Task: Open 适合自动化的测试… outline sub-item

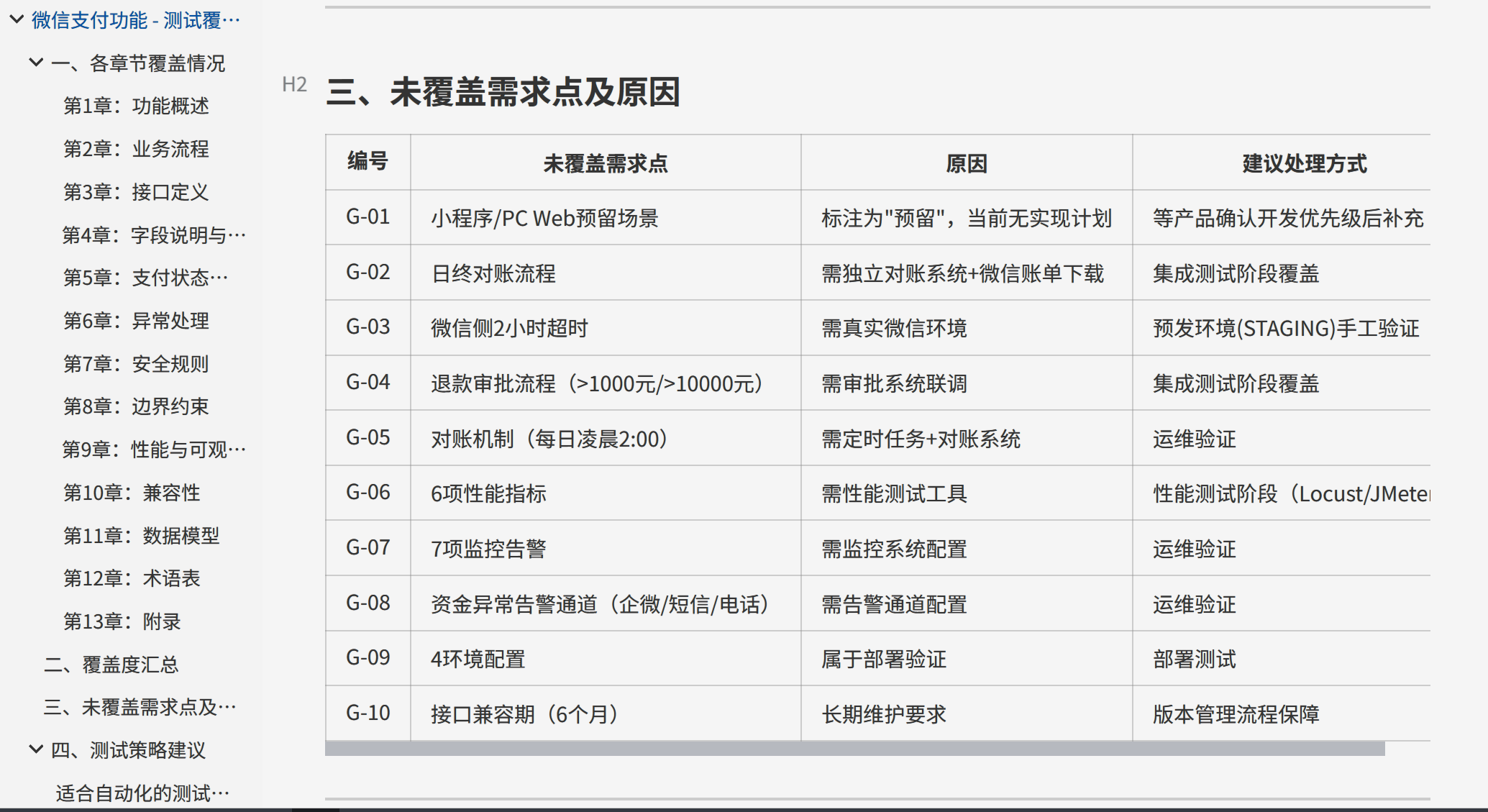Action: 142,793
